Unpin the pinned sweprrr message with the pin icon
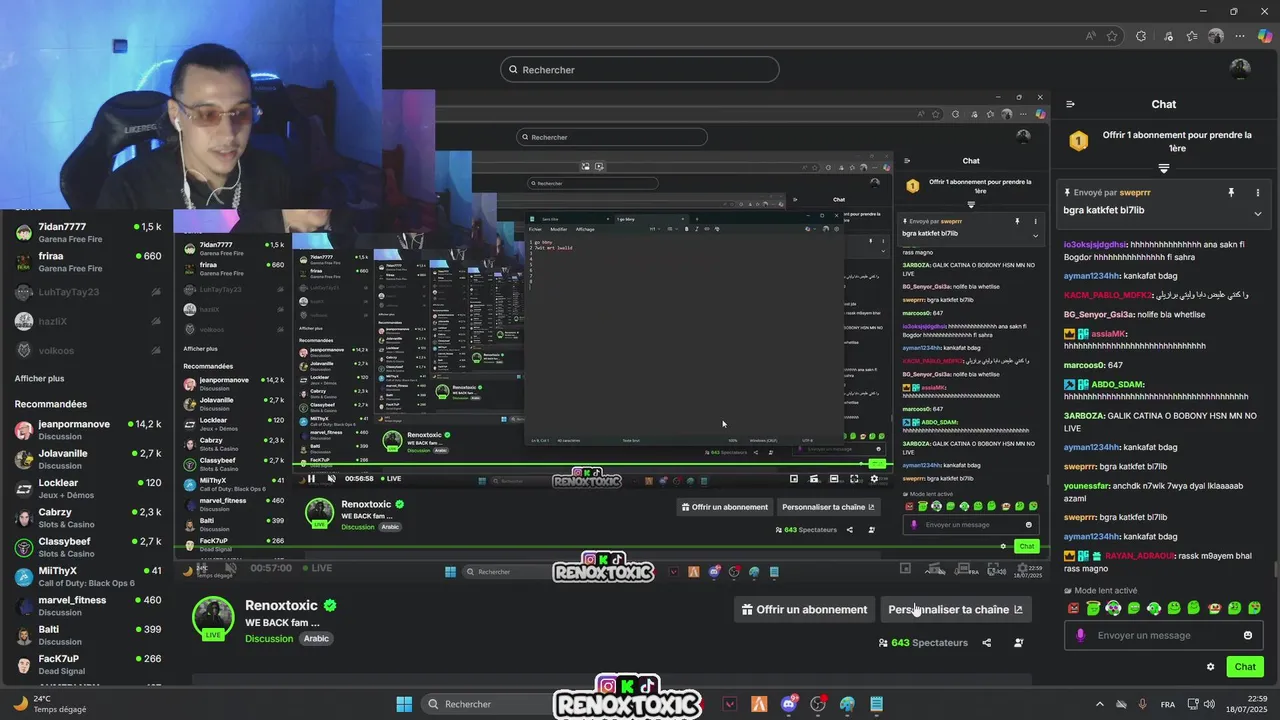The height and width of the screenshot is (720, 1280). pyautogui.click(x=1231, y=192)
